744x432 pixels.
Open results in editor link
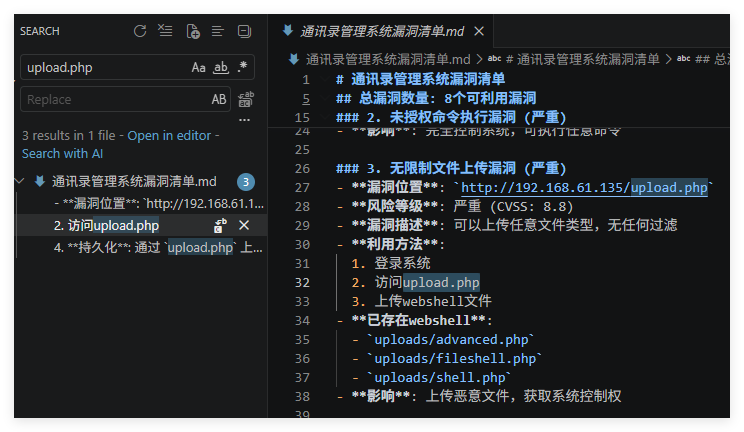(169, 136)
